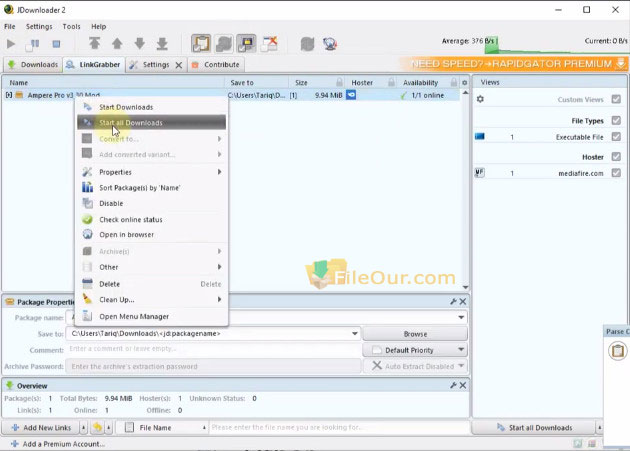Close the Package Properties panel
Screen dimensions: 630x451
pyautogui.click(x=463, y=301)
